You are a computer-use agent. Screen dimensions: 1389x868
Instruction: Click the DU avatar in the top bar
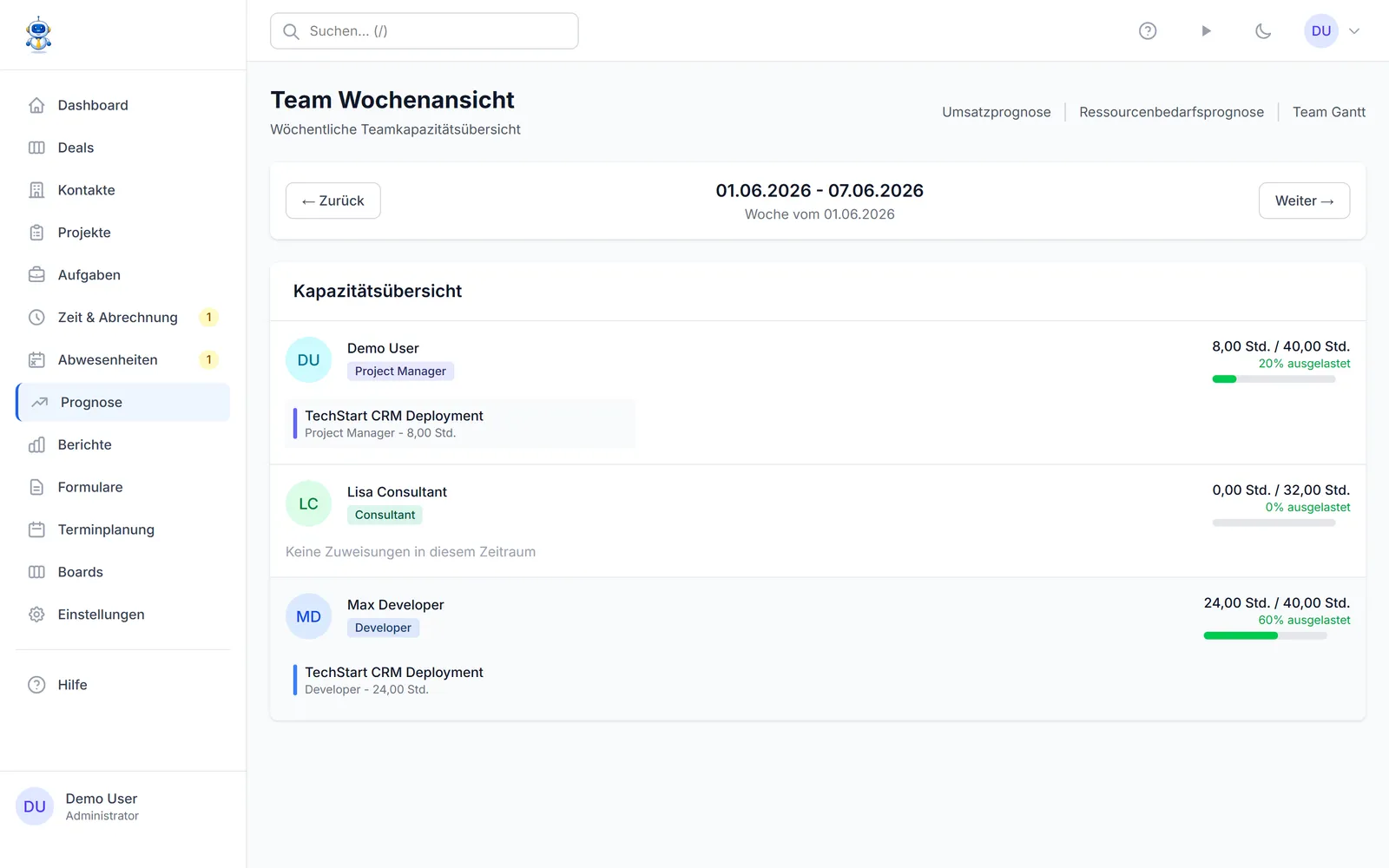(1321, 31)
